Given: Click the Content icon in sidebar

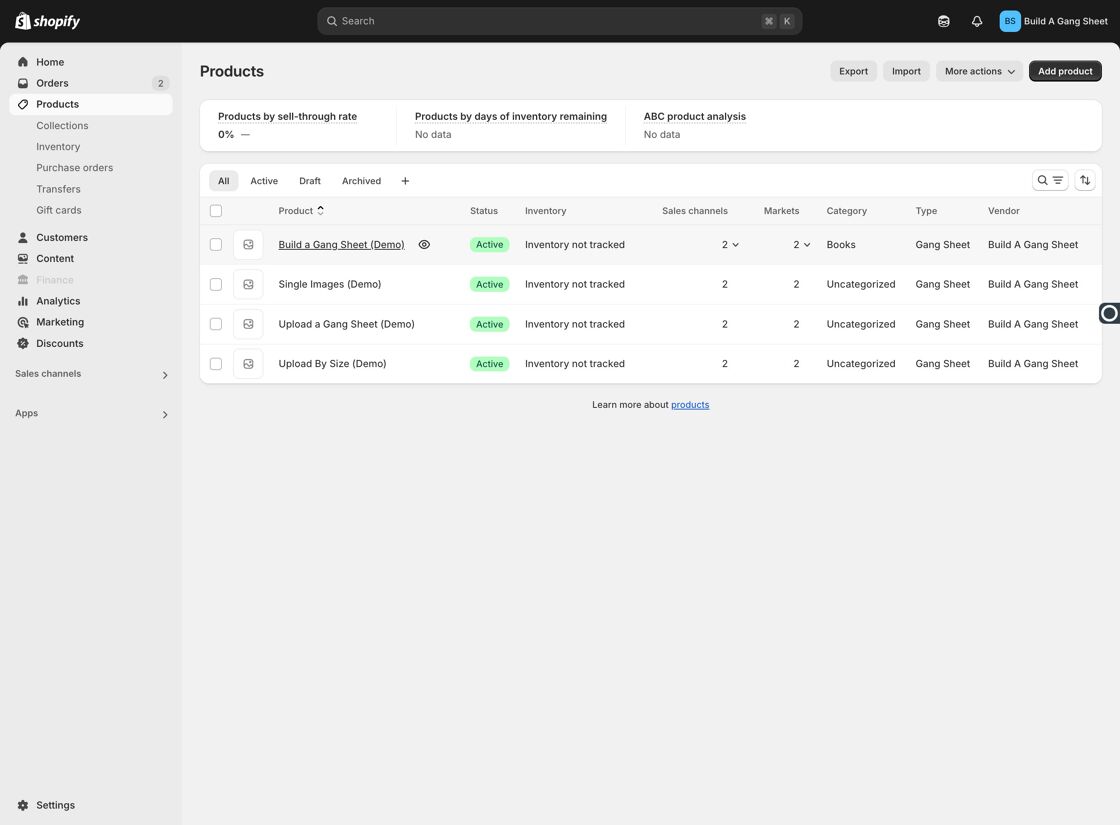Looking at the screenshot, I should (23, 259).
